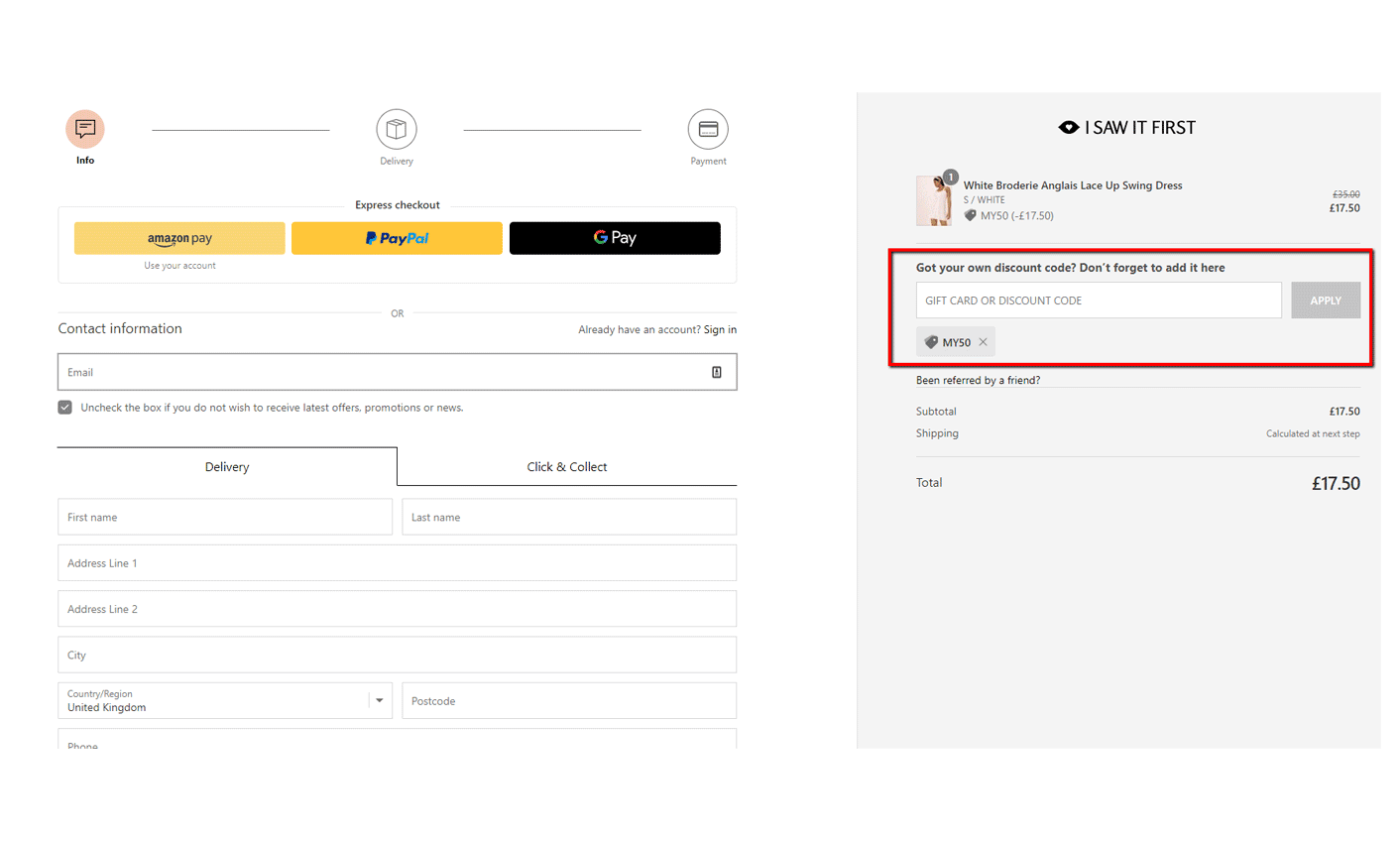Click the City field

coord(398,655)
